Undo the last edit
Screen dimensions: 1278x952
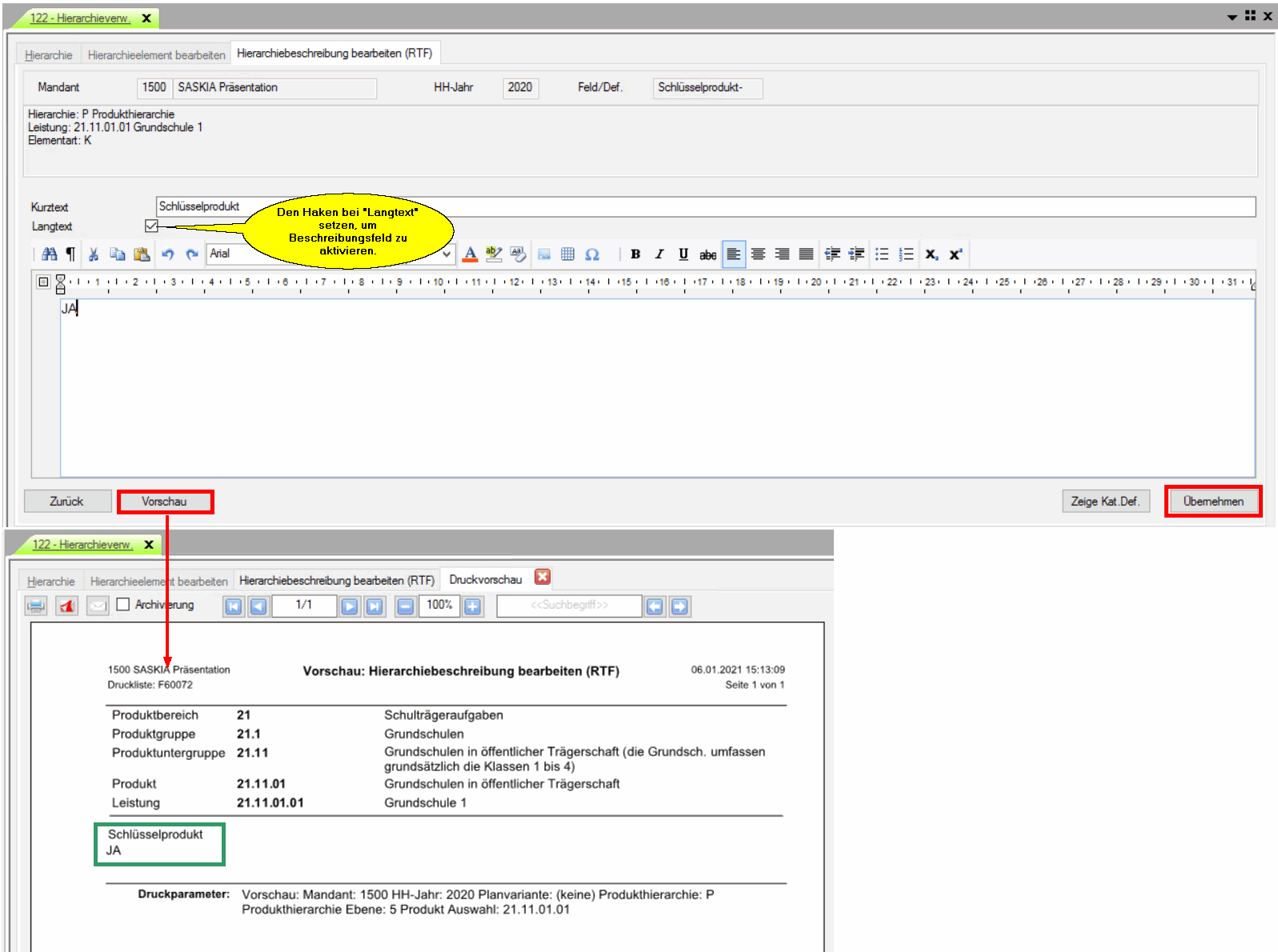click(x=167, y=254)
